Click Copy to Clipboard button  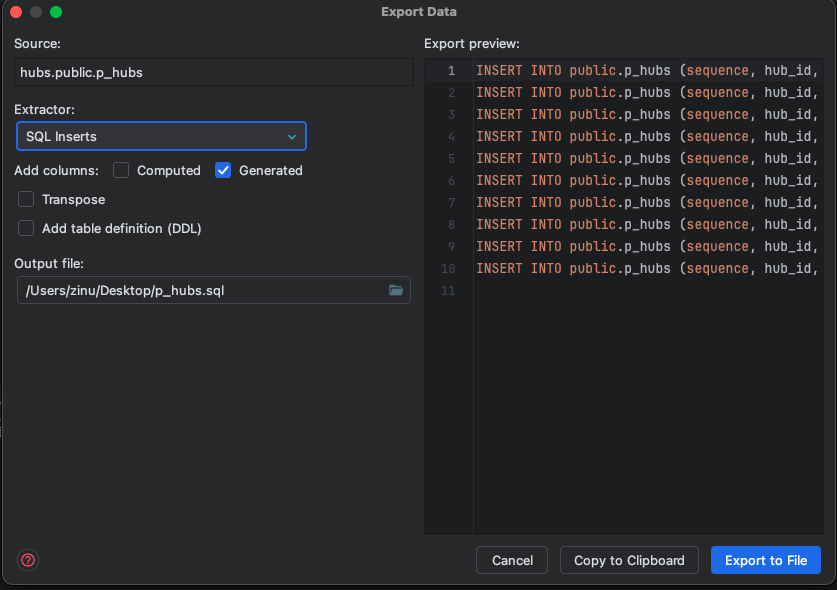pos(629,560)
